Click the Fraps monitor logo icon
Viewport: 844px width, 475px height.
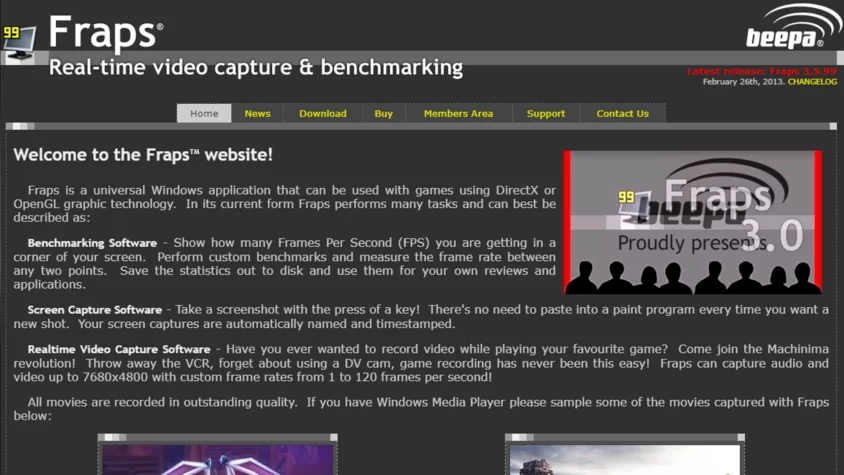pos(19,44)
